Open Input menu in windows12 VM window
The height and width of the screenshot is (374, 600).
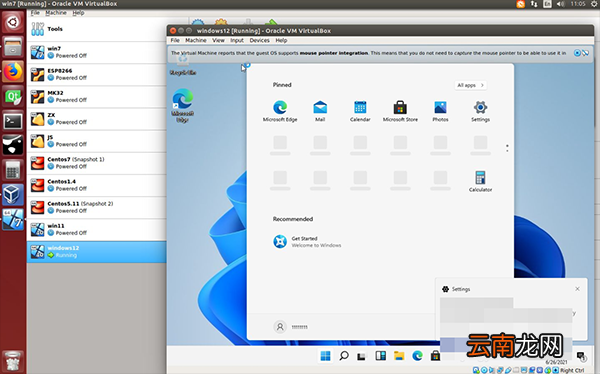click(x=237, y=40)
